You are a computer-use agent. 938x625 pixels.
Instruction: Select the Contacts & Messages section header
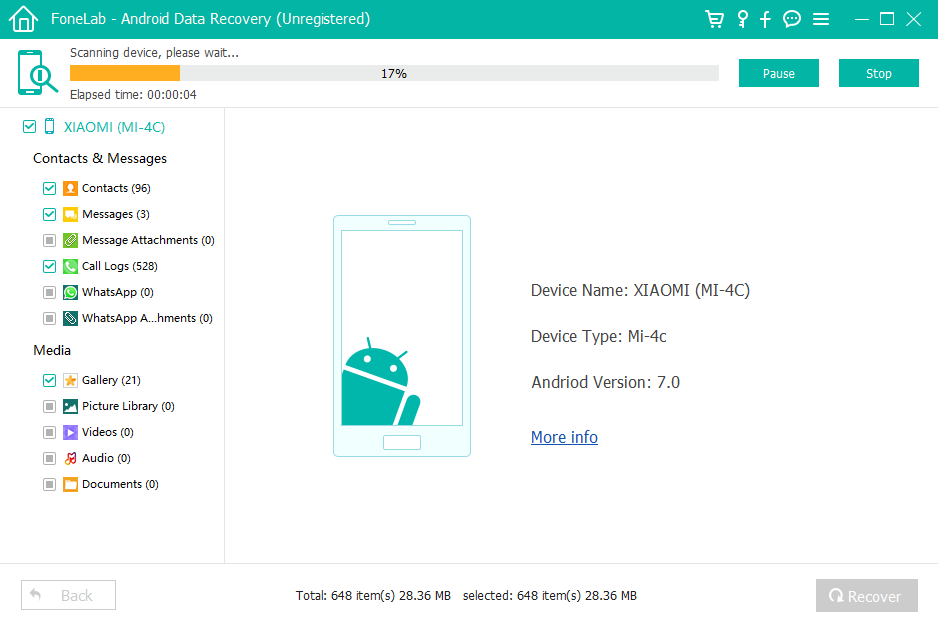(99, 158)
